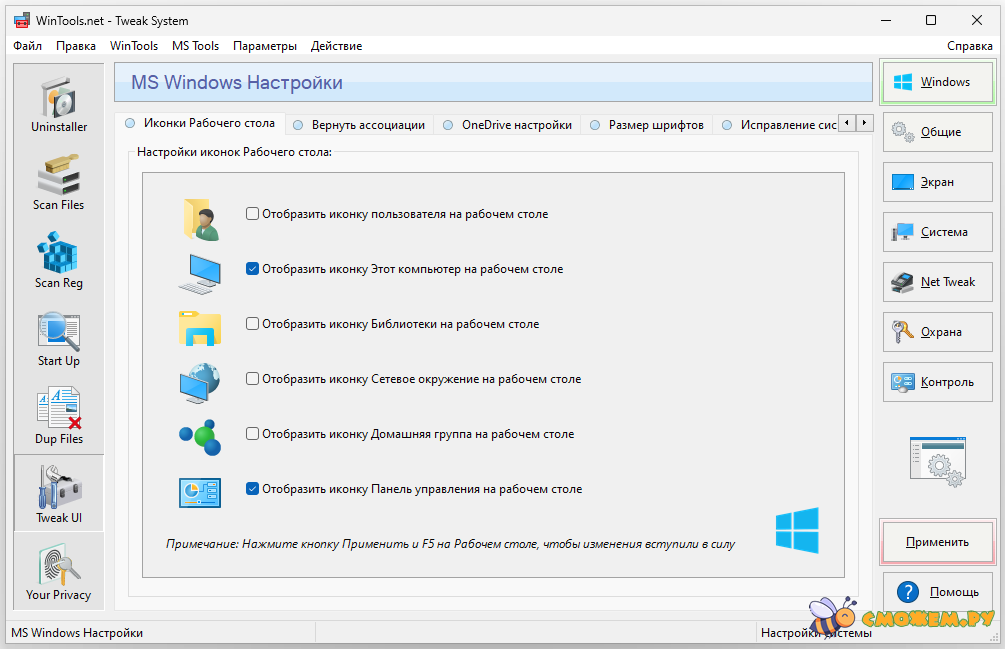The width and height of the screenshot is (1005, 649).
Task: Click the Libraries folder icon
Action: click(x=200, y=328)
